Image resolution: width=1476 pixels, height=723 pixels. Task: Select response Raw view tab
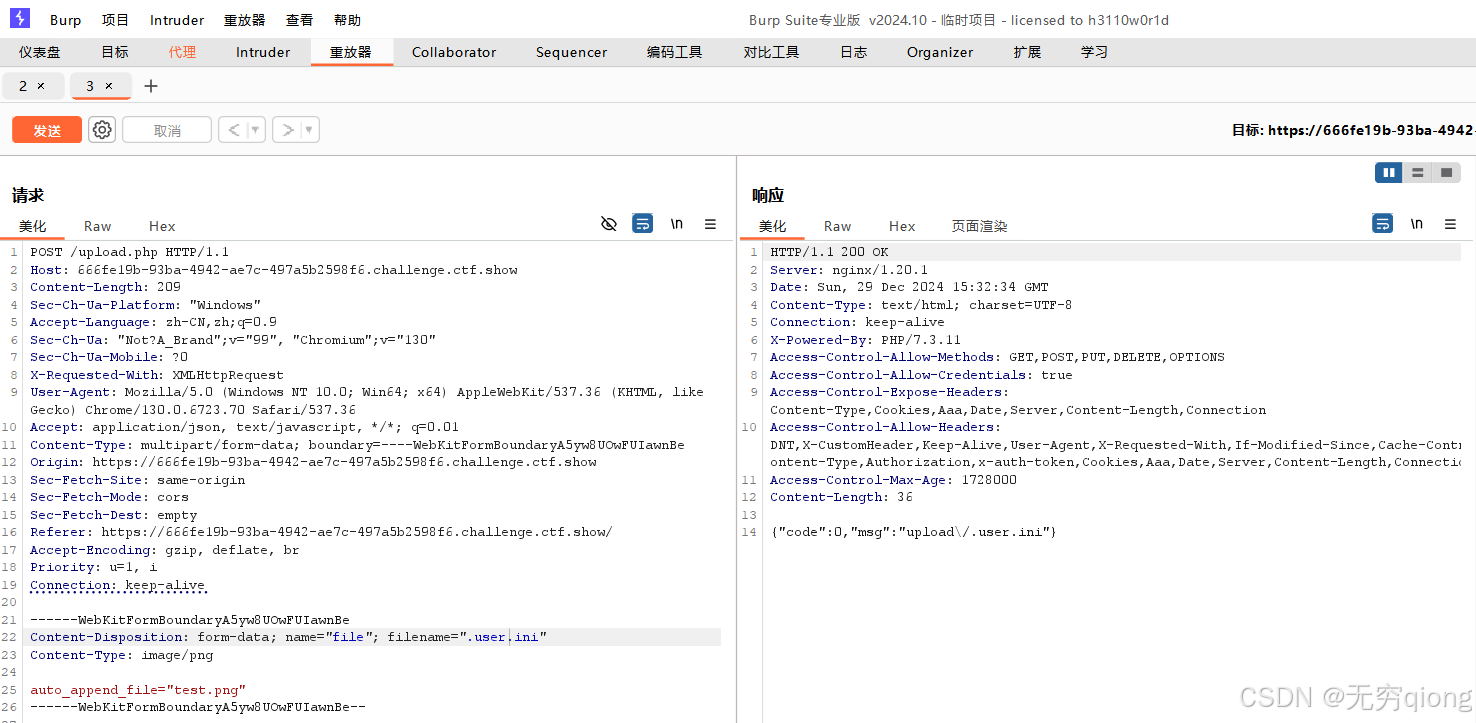837,226
